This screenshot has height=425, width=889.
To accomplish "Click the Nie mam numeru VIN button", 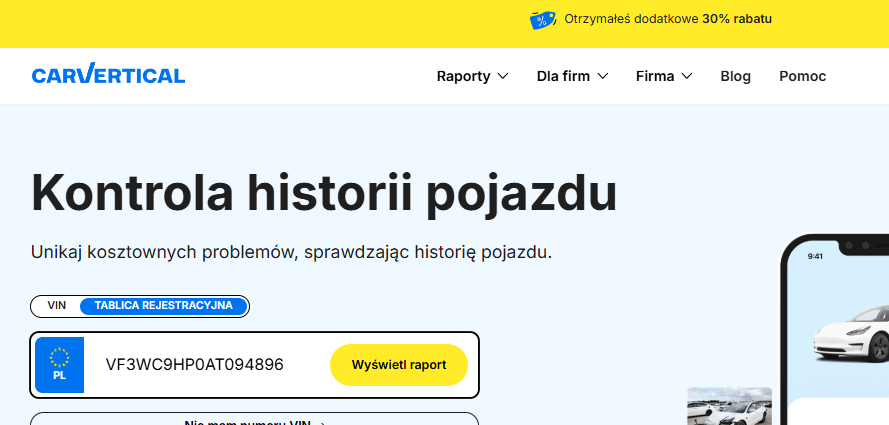I will pos(254,420).
